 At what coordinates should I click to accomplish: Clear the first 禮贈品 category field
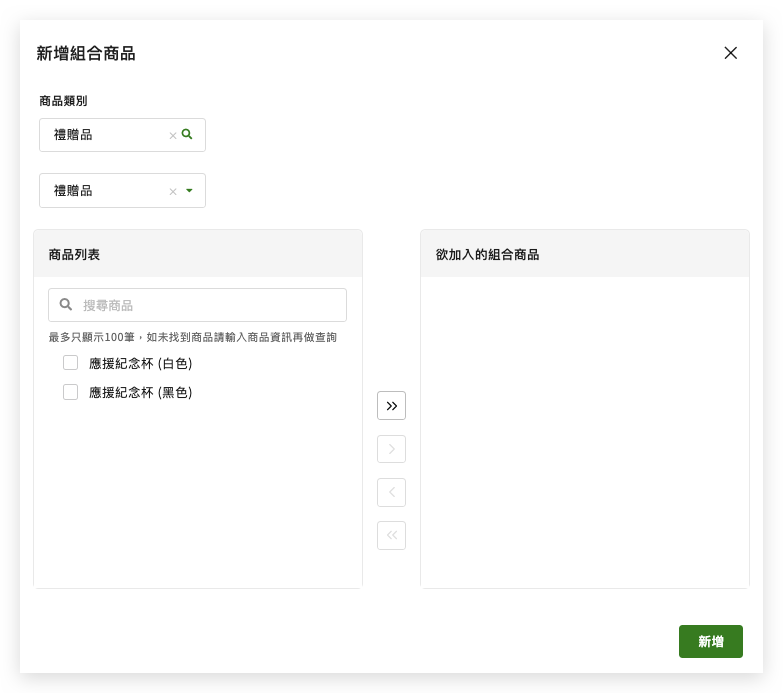(173, 136)
